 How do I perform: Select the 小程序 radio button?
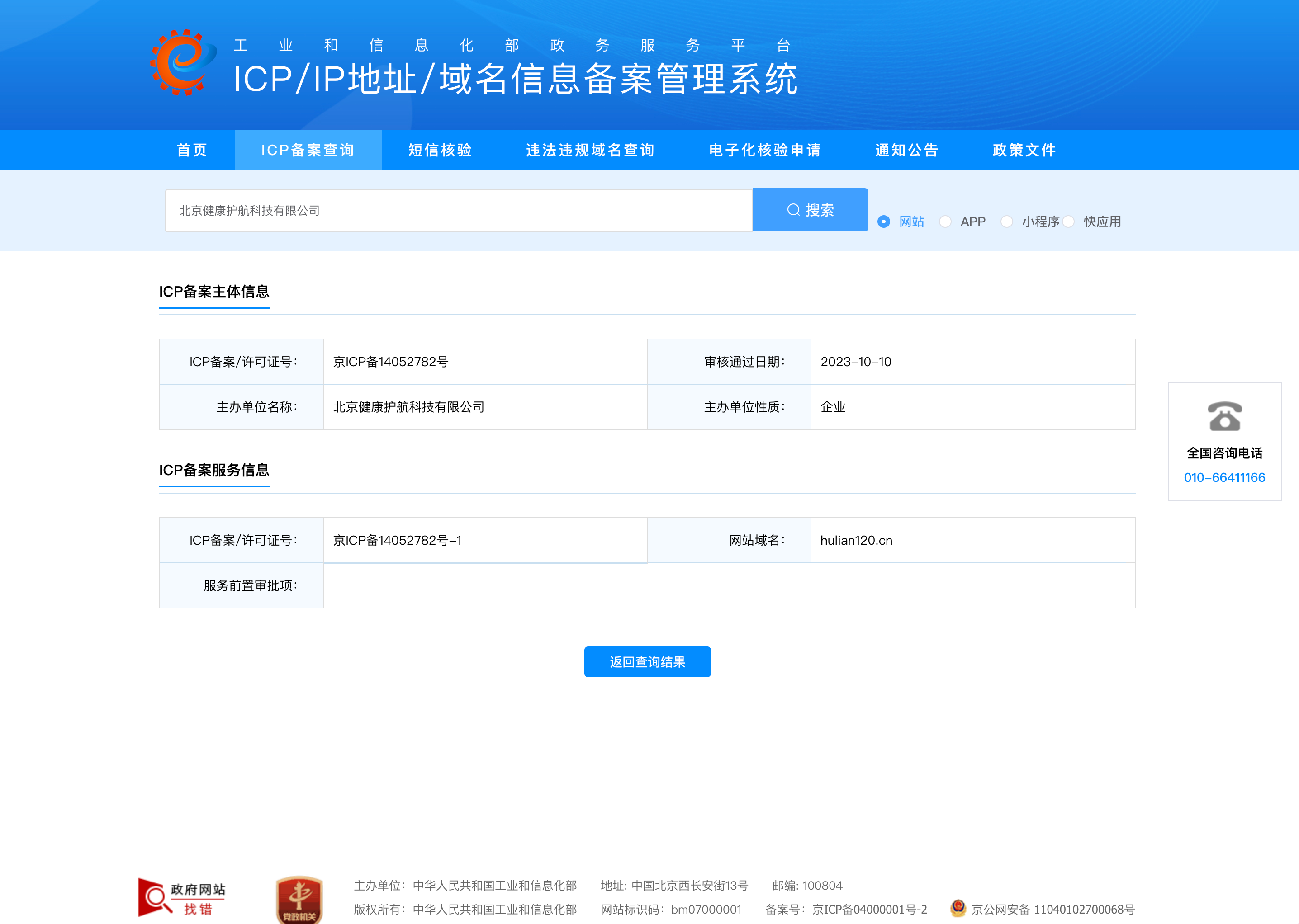pyautogui.click(x=1006, y=222)
